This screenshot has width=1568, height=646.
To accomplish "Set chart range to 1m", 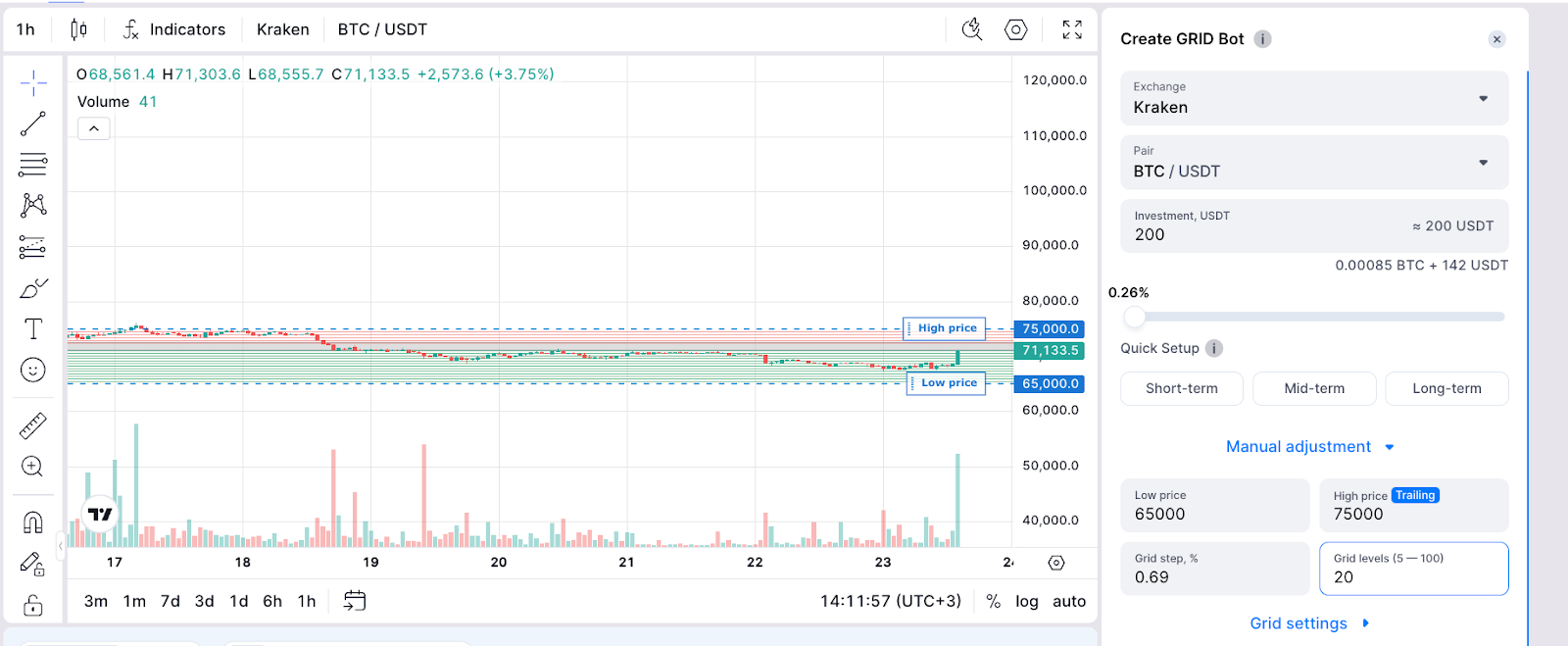I will [x=134, y=601].
